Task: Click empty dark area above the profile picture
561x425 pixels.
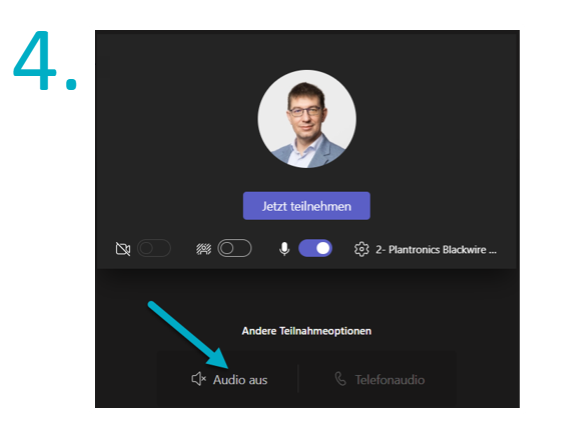Action: click(307, 50)
